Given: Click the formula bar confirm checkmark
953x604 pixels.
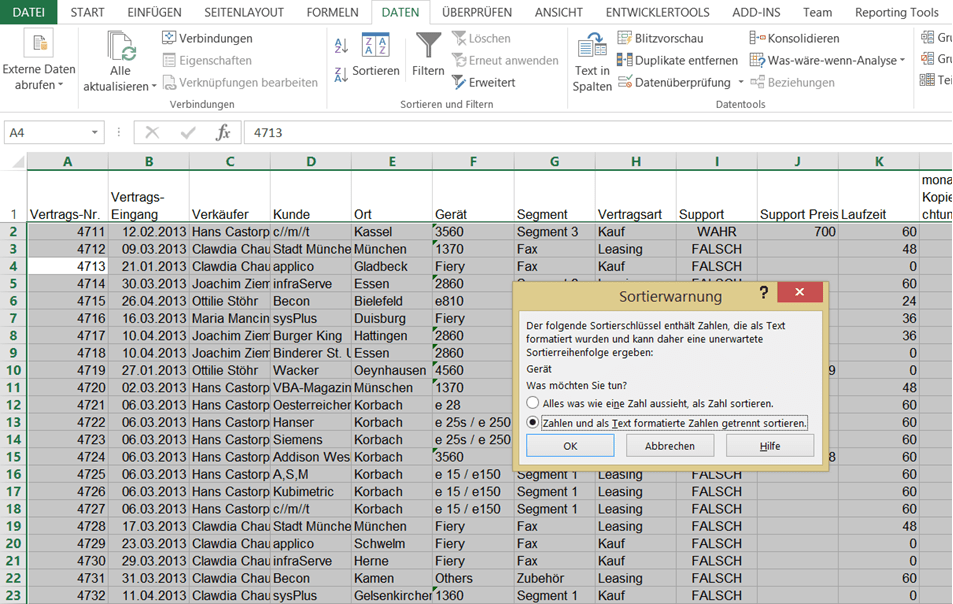Looking at the screenshot, I should pyautogui.click(x=188, y=132).
